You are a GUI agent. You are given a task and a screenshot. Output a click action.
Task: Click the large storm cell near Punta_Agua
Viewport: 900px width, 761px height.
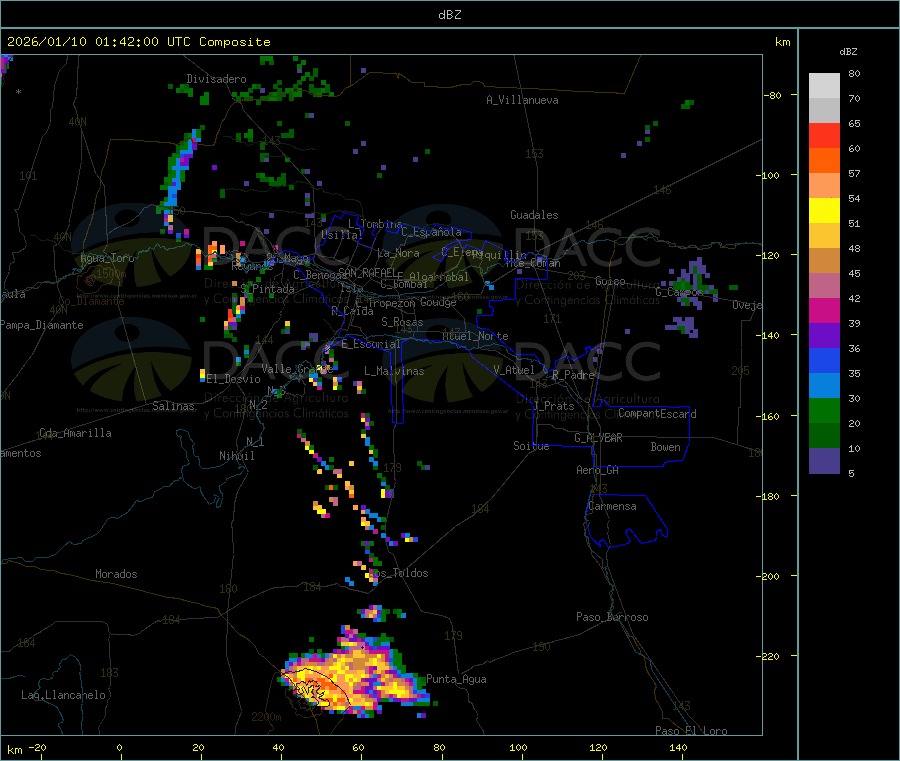pyautogui.click(x=356, y=674)
